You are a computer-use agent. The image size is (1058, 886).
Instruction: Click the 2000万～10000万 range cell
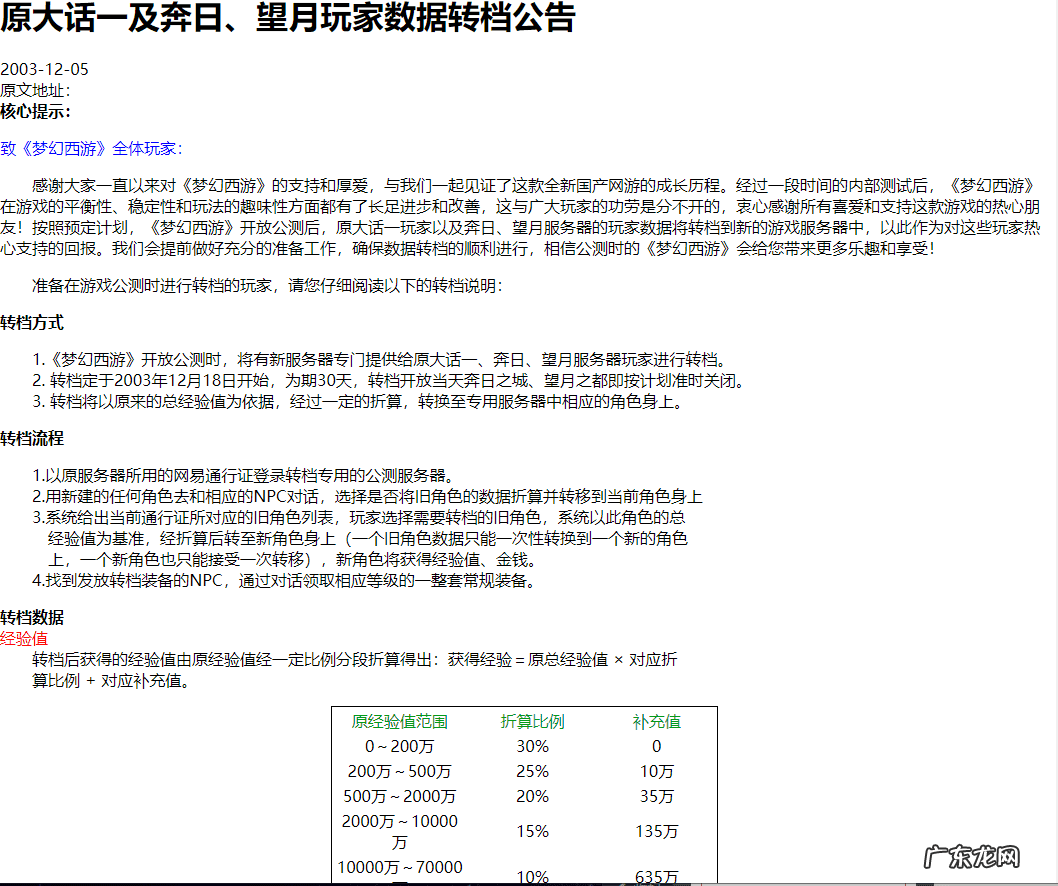(x=399, y=830)
